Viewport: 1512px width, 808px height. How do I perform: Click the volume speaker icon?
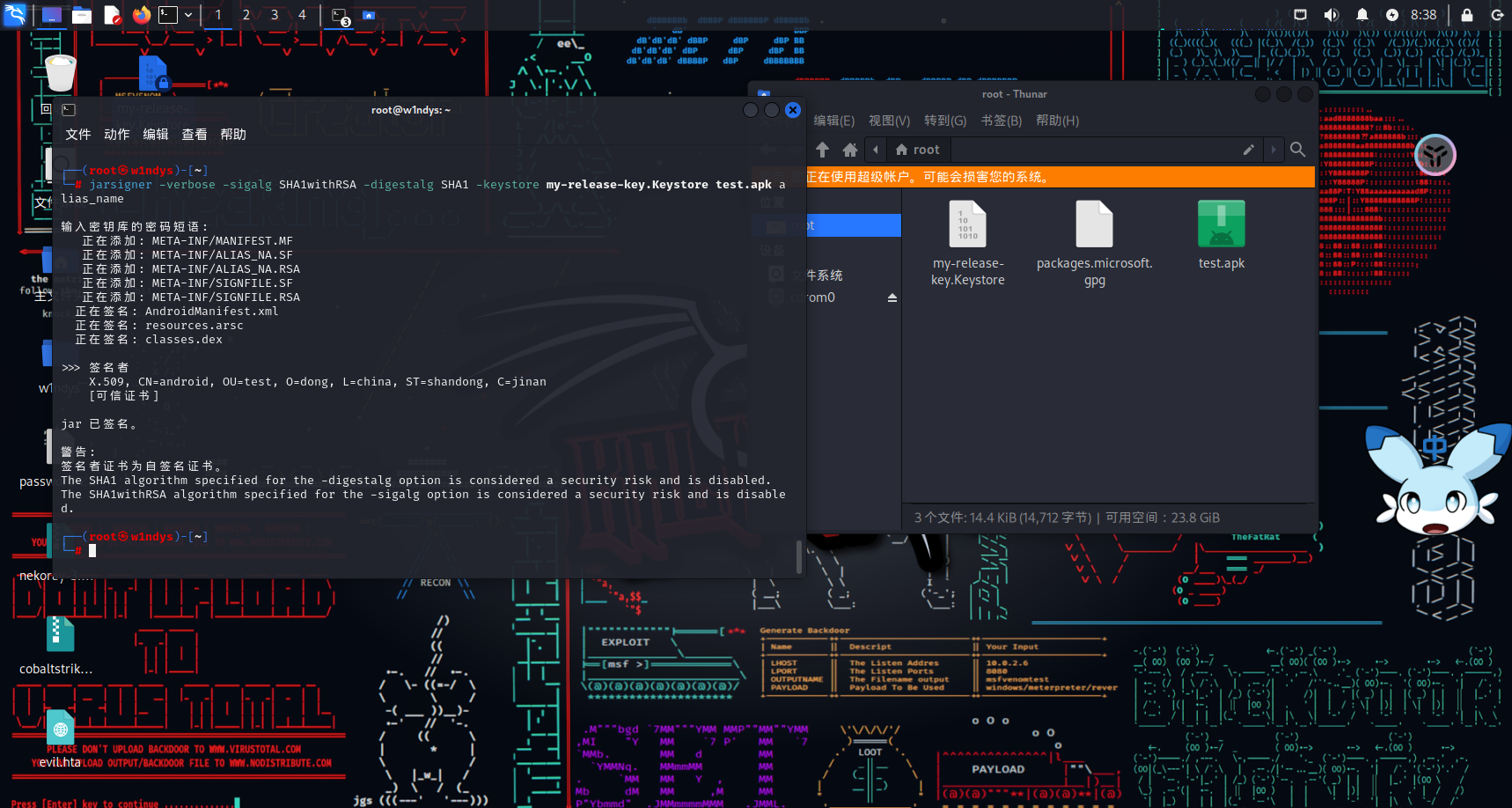click(x=1331, y=15)
